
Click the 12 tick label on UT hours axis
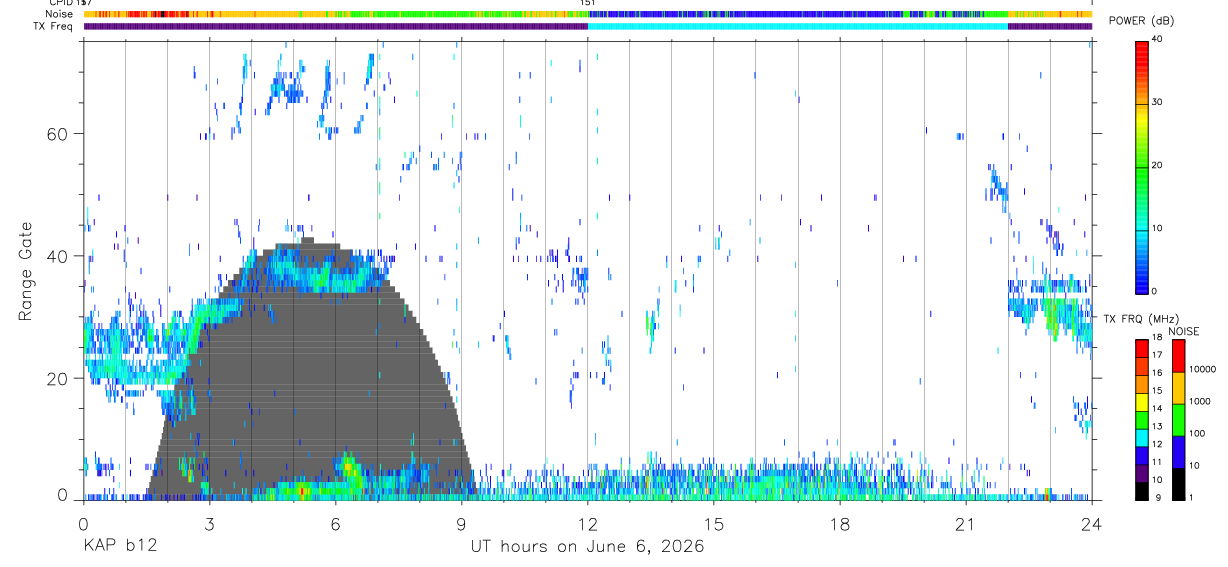click(587, 523)
